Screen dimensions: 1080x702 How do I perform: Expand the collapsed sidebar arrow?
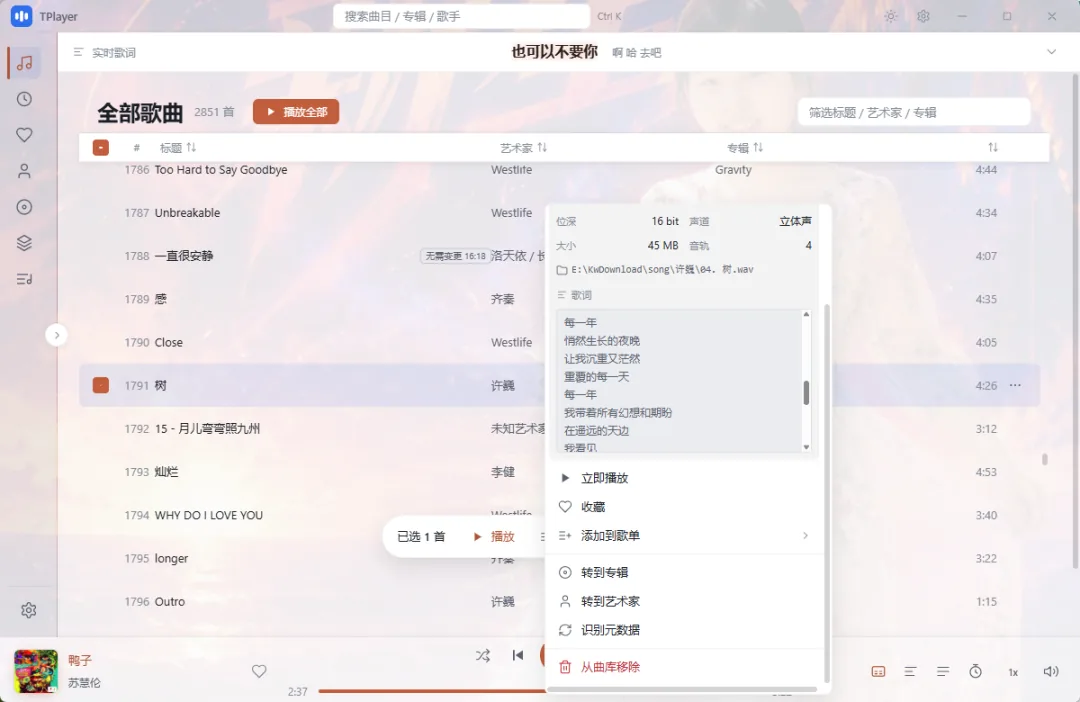(56, 335)
